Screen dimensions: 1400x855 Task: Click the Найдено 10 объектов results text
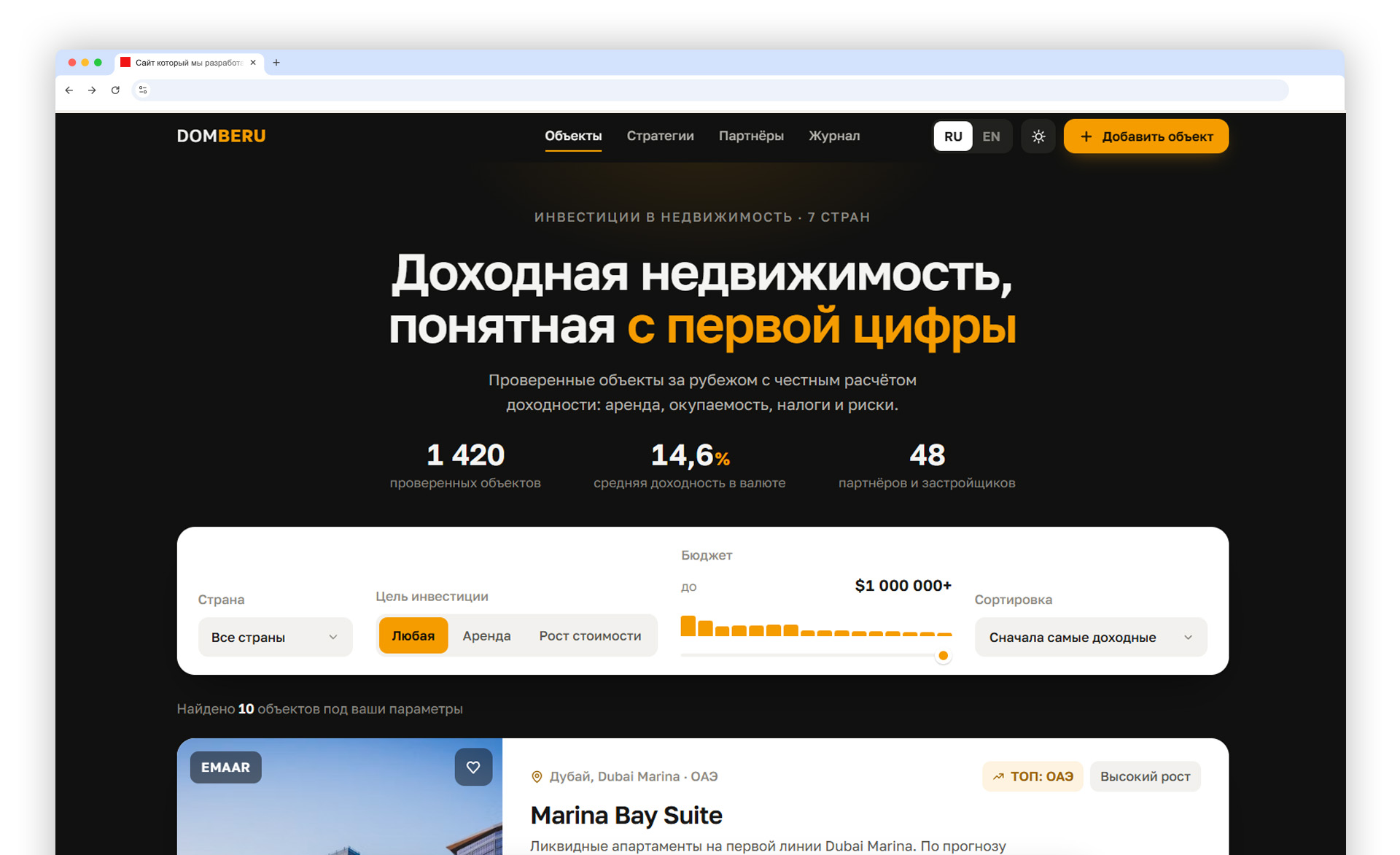319,709
